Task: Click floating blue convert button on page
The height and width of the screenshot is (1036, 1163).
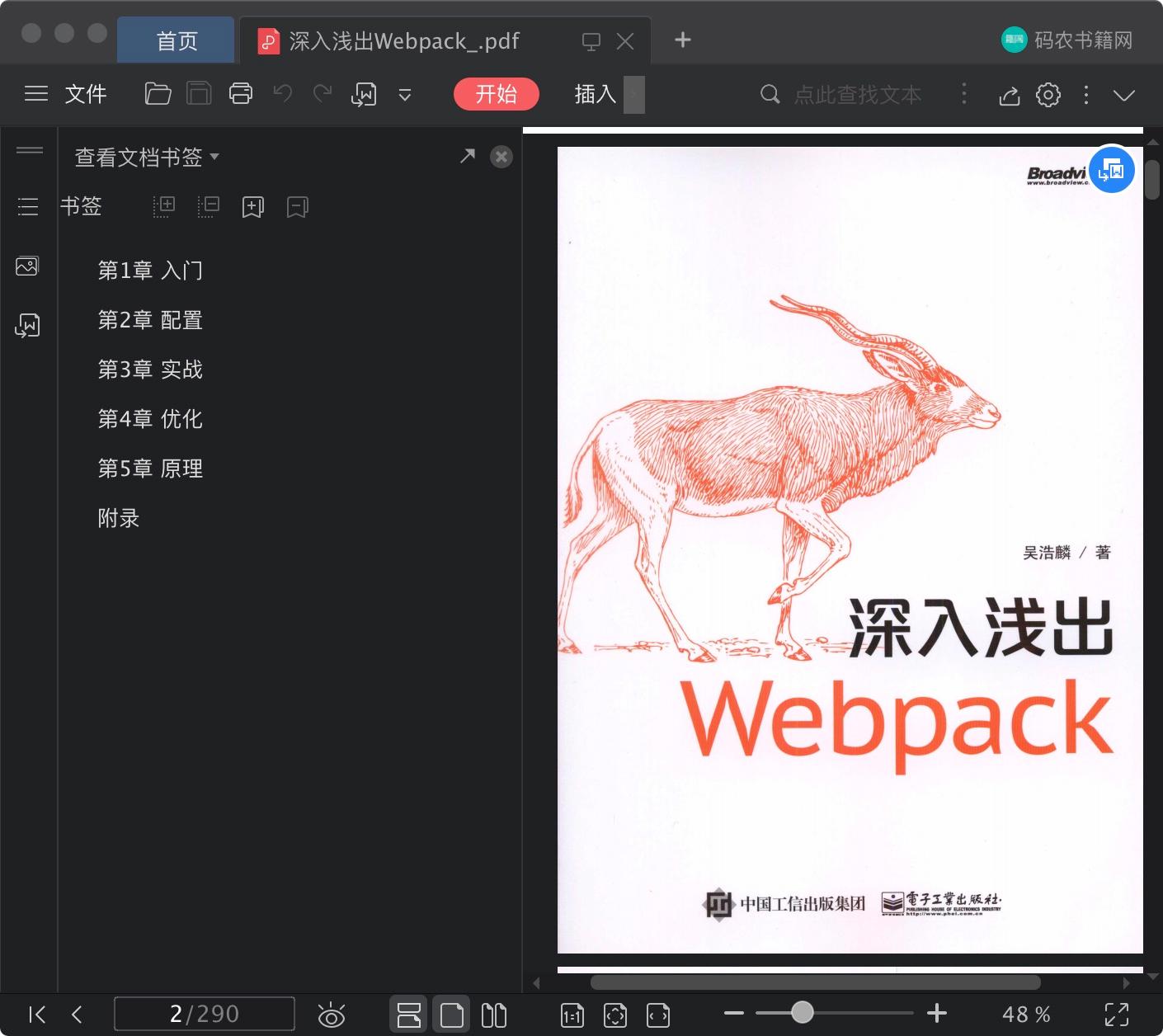Action: click(x=1112, y=170)
